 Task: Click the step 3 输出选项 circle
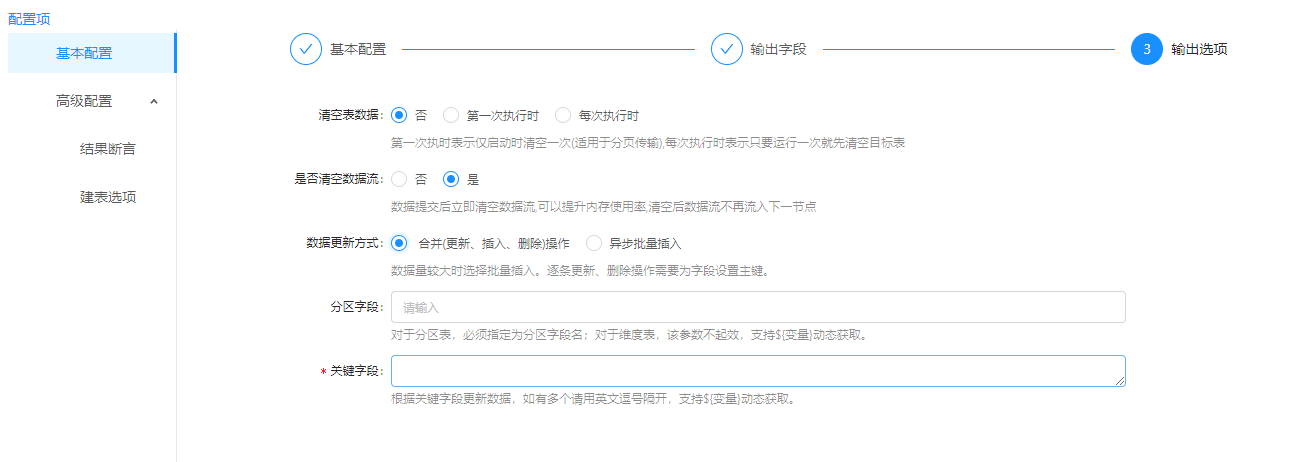pyautogui.click(x=1147, y=49)
